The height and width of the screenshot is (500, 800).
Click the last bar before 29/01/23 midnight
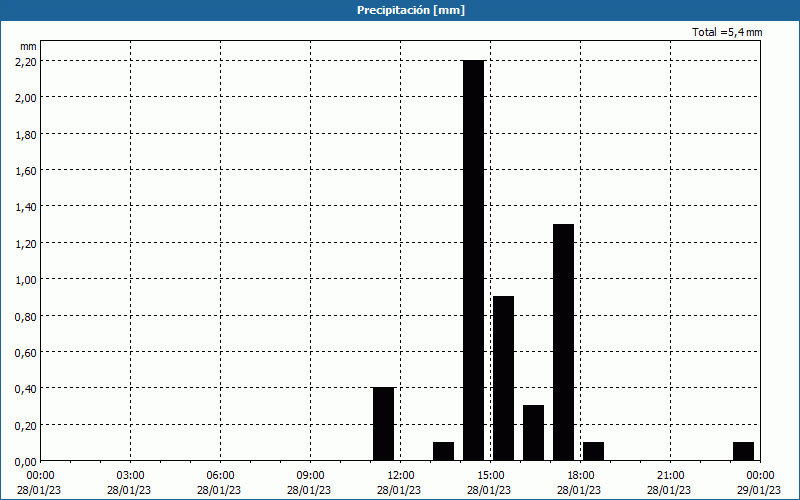[x=743, y=452]
